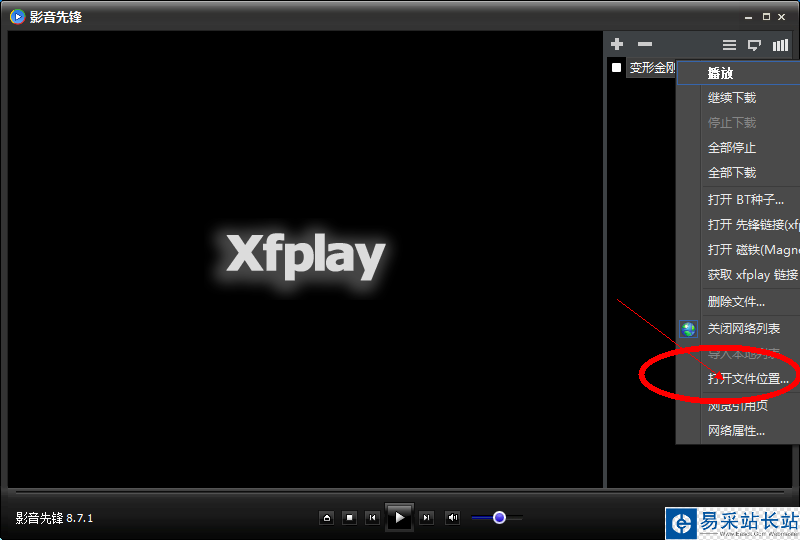Screen dimensions: 800x540
Task: Close the 影音先锋 window
Action: coord(781,17)
